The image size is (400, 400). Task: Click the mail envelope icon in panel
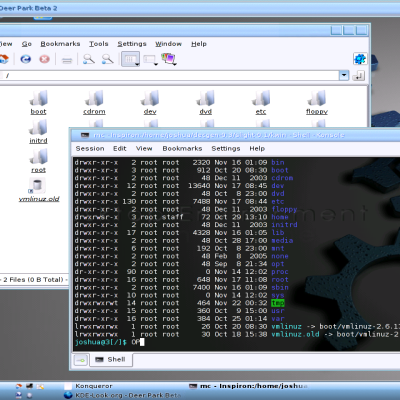coord(40,387)
